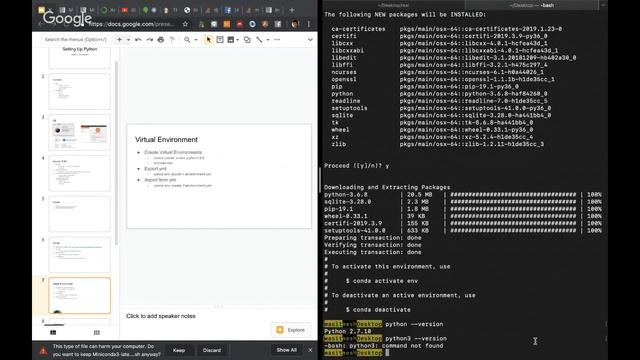Click to add speaker notes

[x=161, y=316]
